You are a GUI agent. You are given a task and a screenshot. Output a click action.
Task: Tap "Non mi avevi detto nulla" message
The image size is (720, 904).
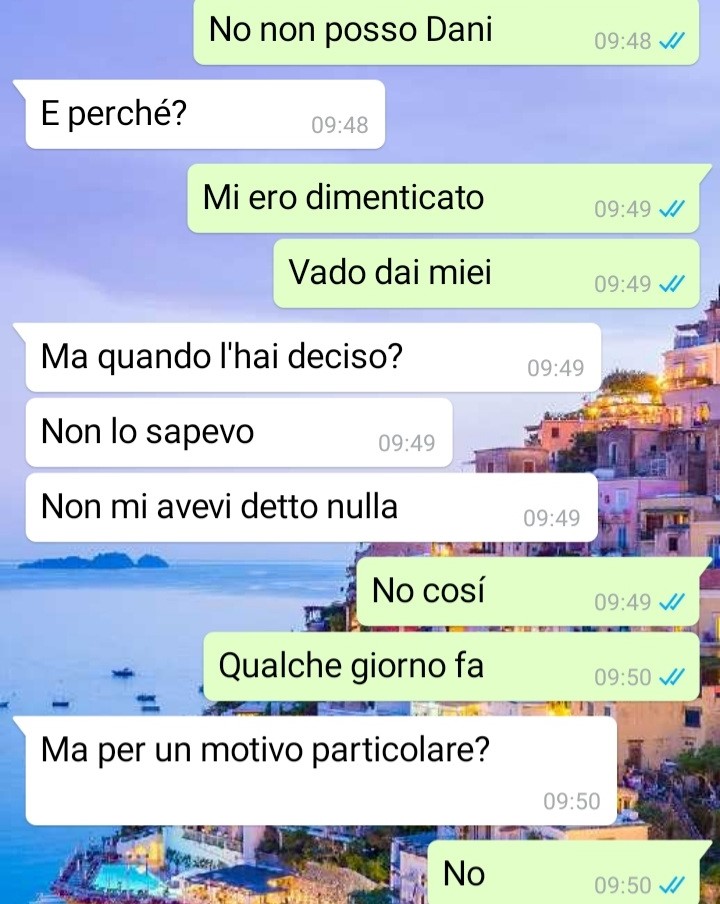pos(311,507)
